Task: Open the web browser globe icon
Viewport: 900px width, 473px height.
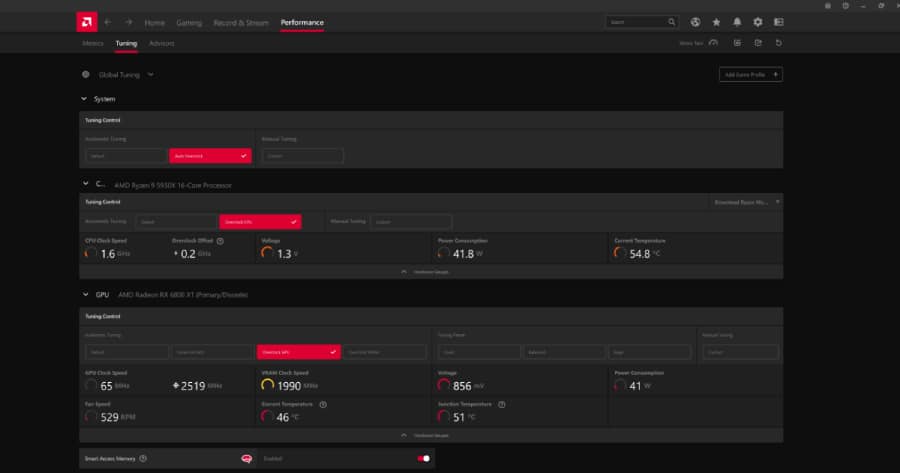Action: coord(696,22)
